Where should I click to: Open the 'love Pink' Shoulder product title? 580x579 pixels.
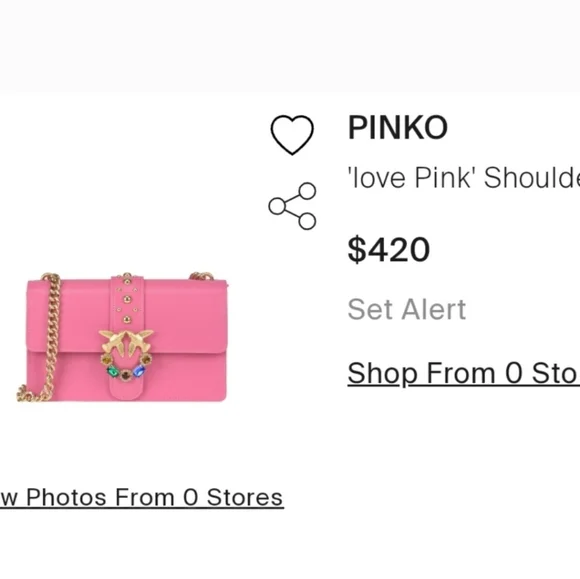[x=463, y=178]
